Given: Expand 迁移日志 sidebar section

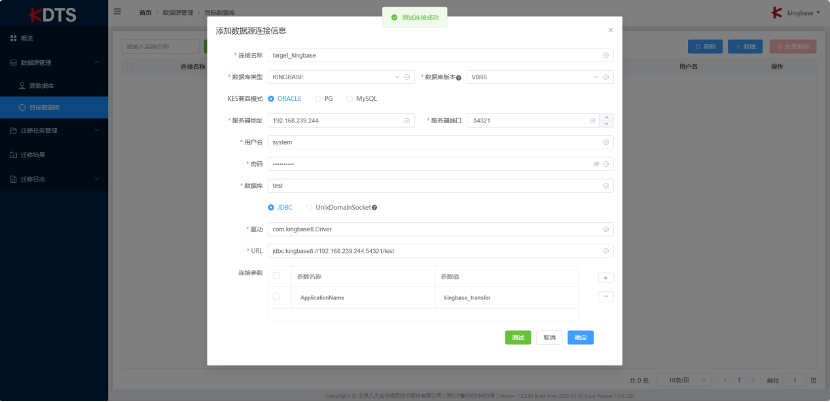Looking at the screenshot, I should tap(54, 179).
